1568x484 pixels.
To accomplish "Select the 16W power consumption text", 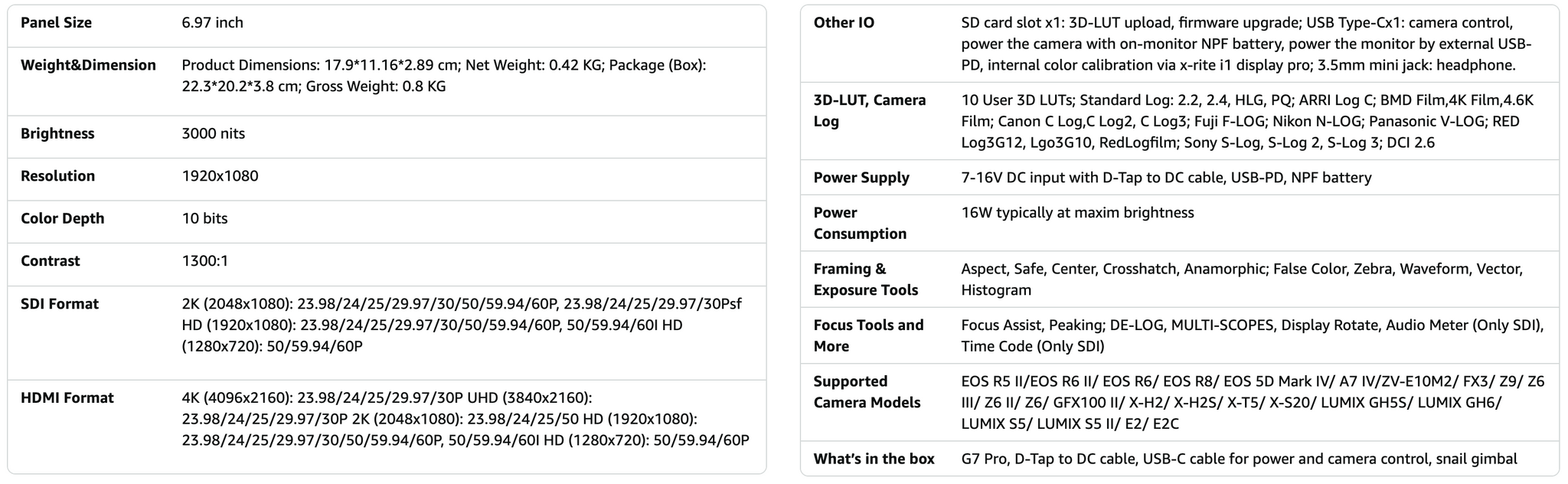I will (x=1077, y=213).
